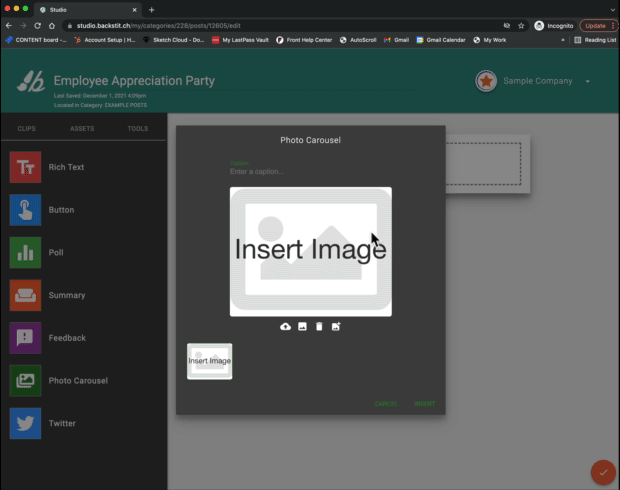Open the My LastPass Vault bookmark

pos(240,40)
